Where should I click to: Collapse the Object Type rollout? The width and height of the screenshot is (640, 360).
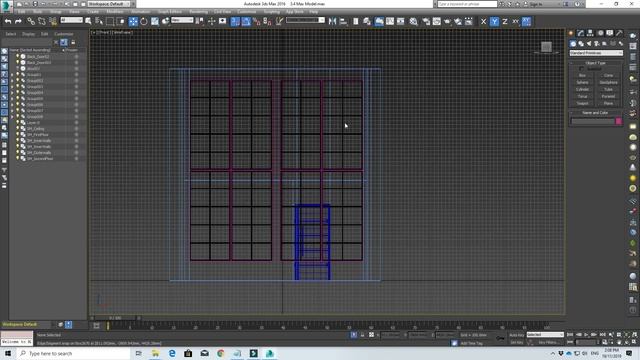click(596, 63)
